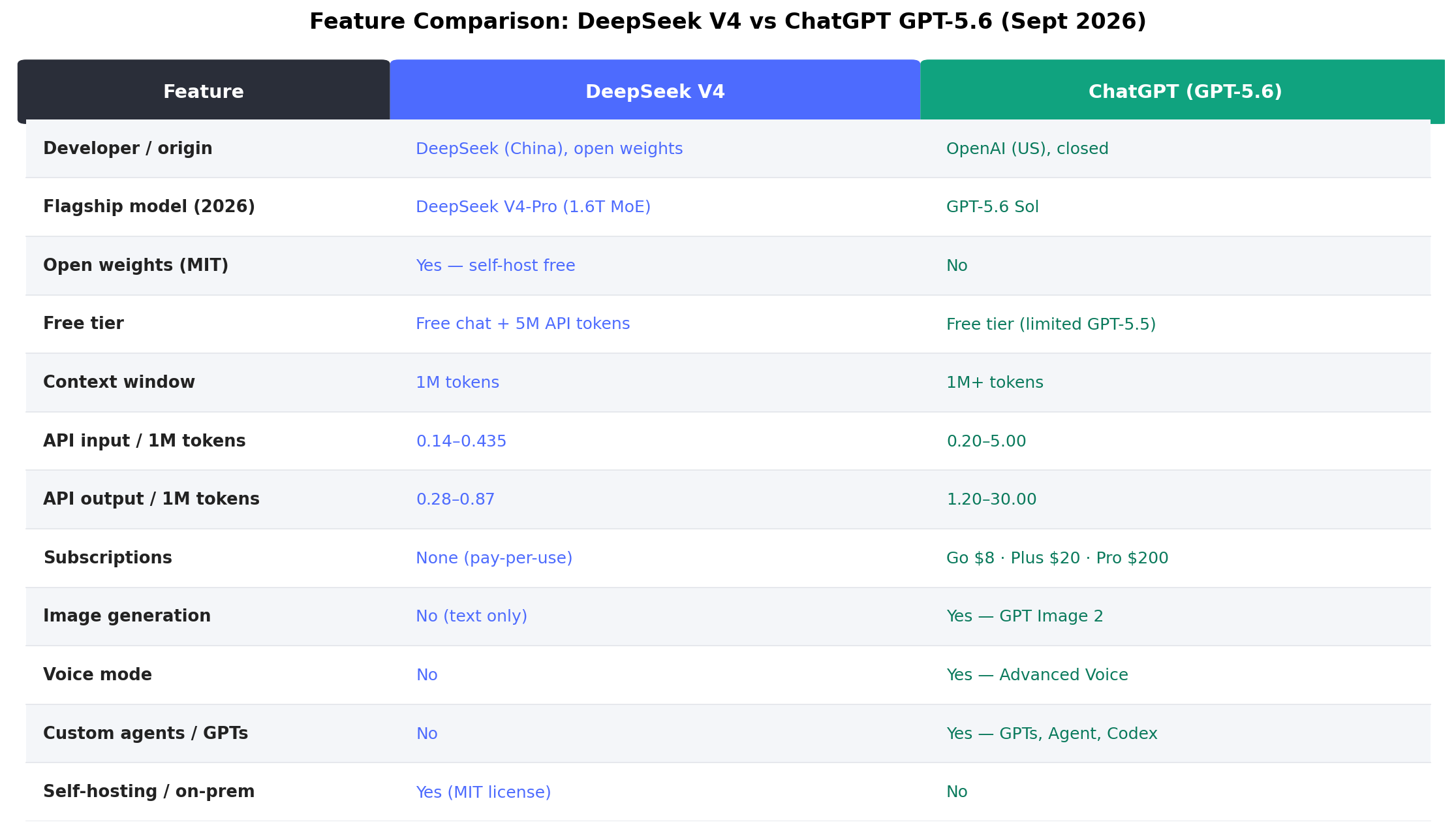Click 'No' in the Self-hosting row
The image size is (1456, 833).
point(957,792)
